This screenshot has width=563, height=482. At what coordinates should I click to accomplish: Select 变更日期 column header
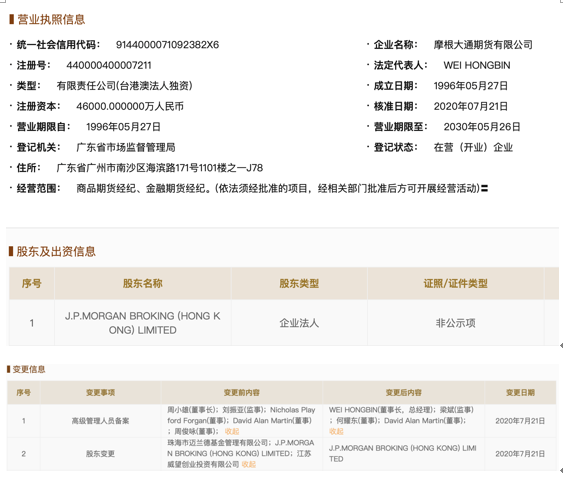click(x=520, y=393)
